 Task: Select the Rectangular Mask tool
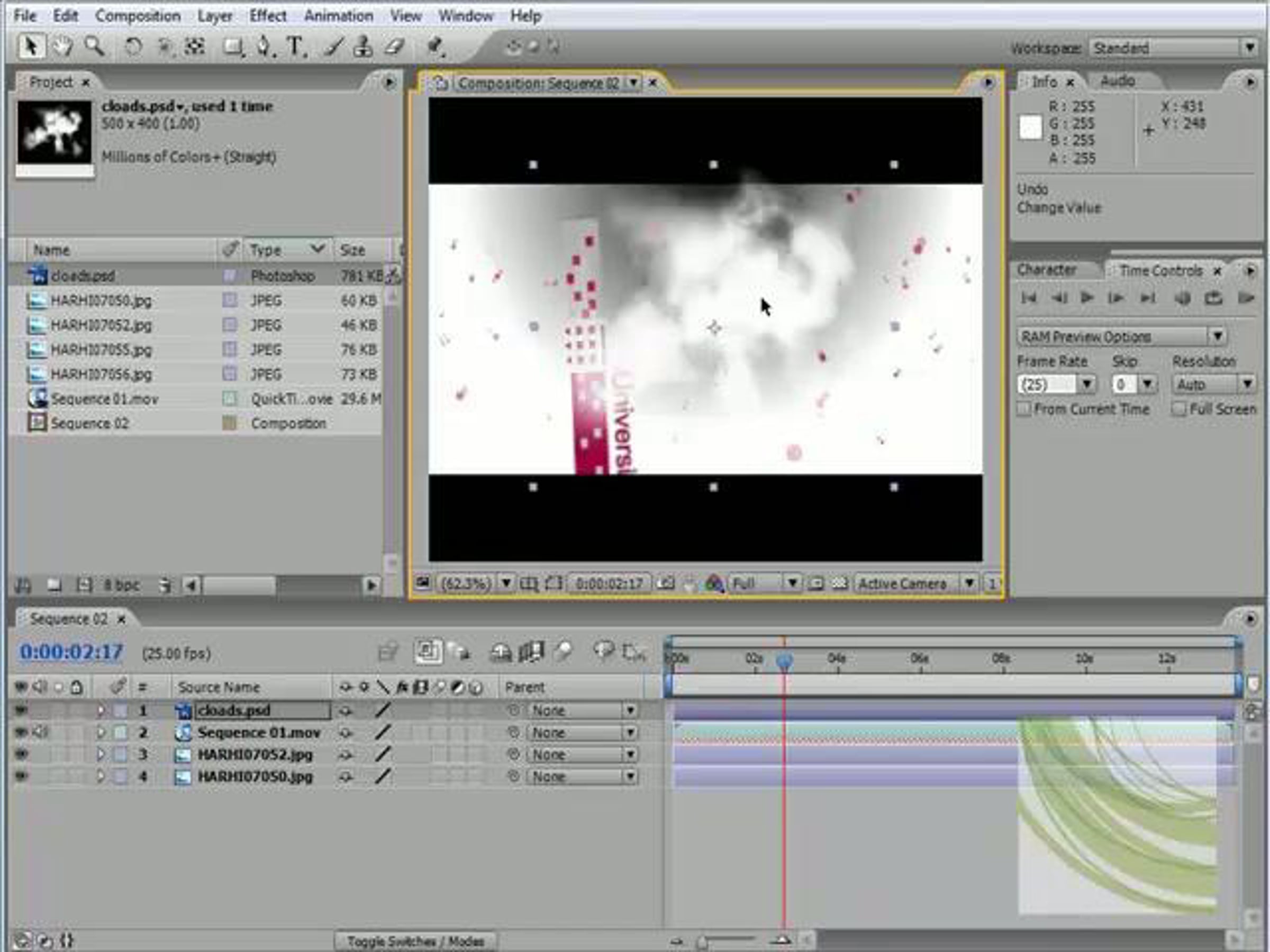(x=232, y=47)
